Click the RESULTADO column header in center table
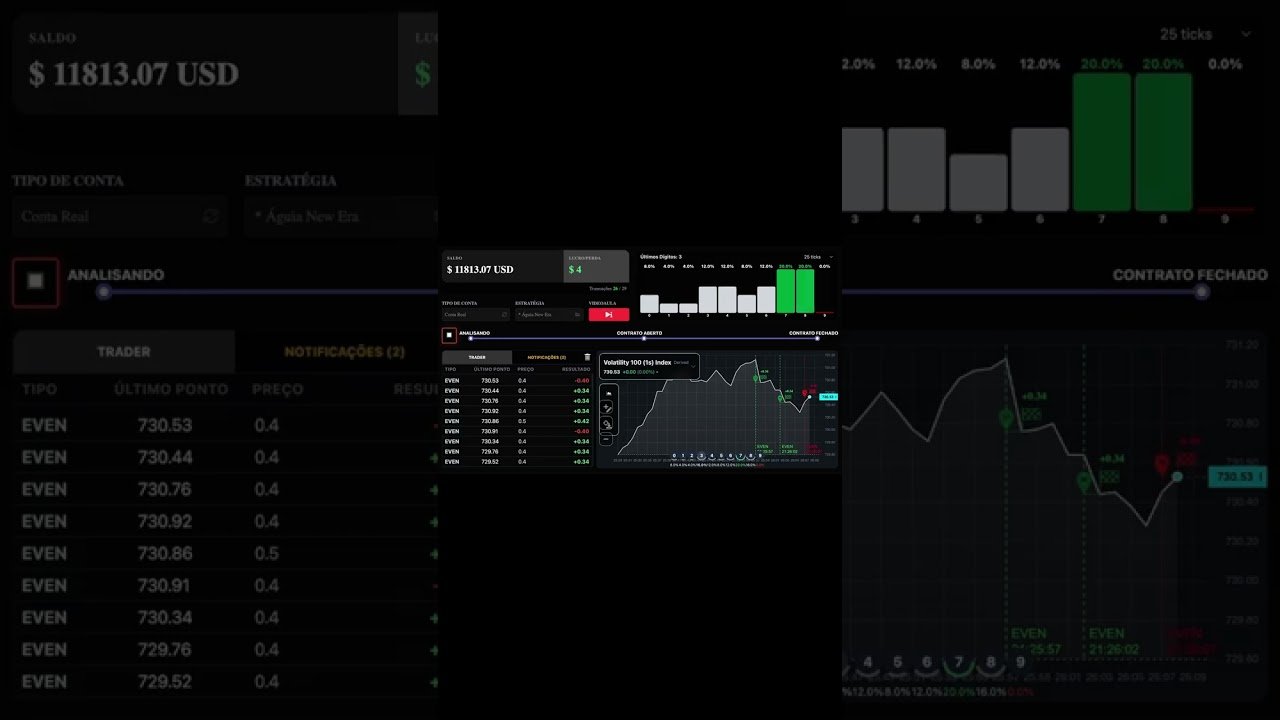Viewport: 1280px width, 720px height. 576,369
